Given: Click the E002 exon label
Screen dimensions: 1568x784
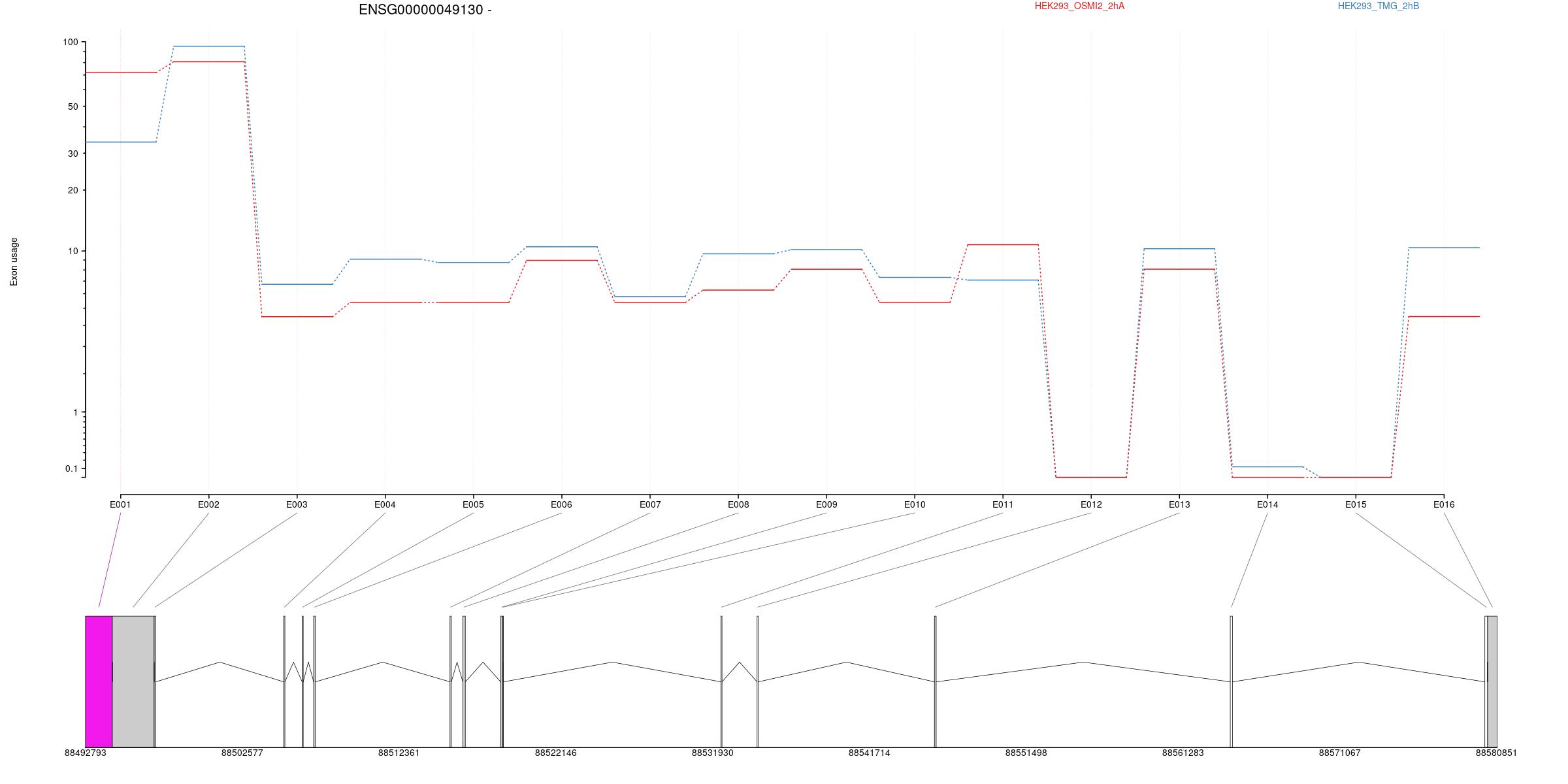Looking at the screenshot, I should [208, 504].
